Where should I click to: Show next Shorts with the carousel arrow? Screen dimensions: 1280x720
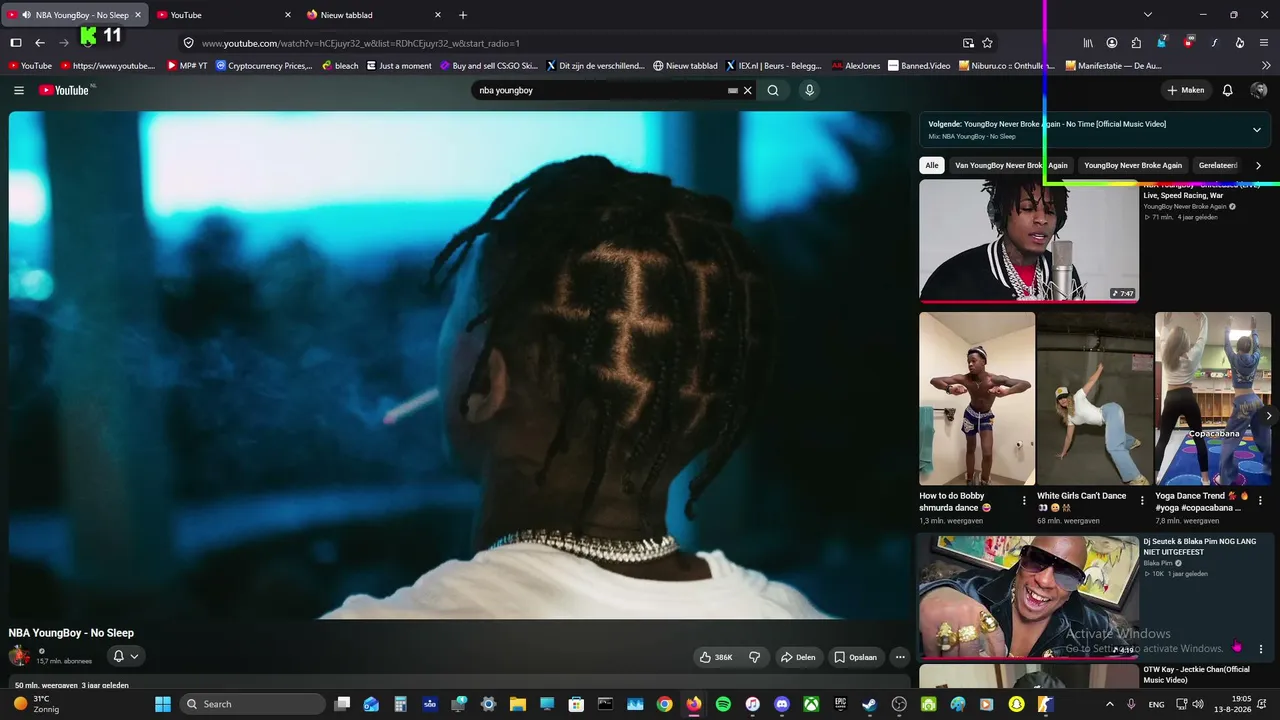(1268, 416)
